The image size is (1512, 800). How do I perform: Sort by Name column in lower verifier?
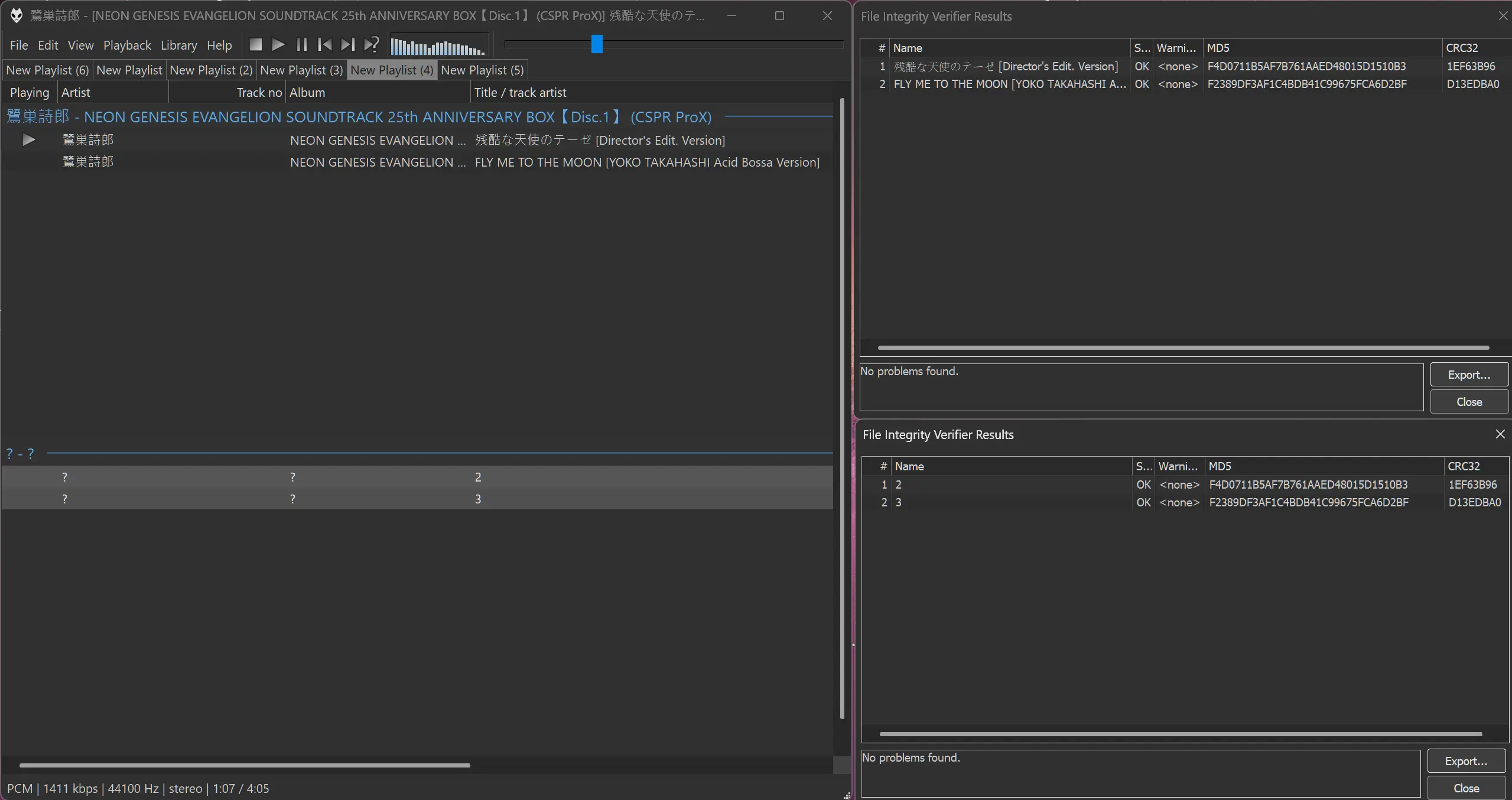tap(1012, 466)
